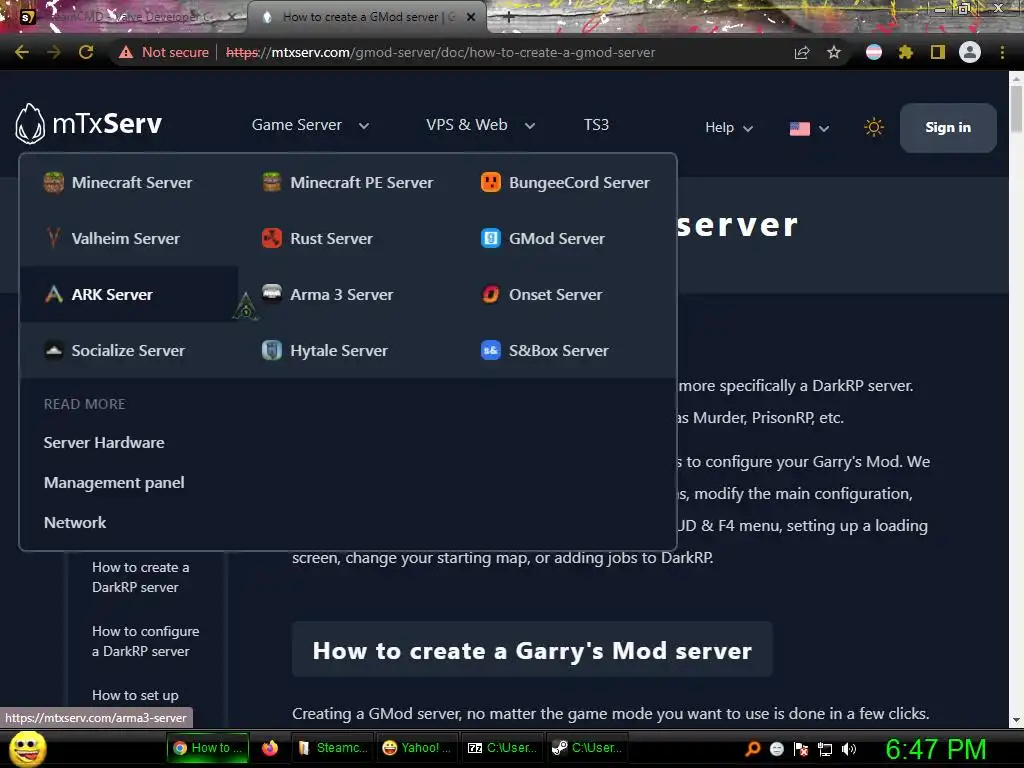Click the ARK Server logo icon
Viewport: 1024px width, 768px height.
pos(54,295)
